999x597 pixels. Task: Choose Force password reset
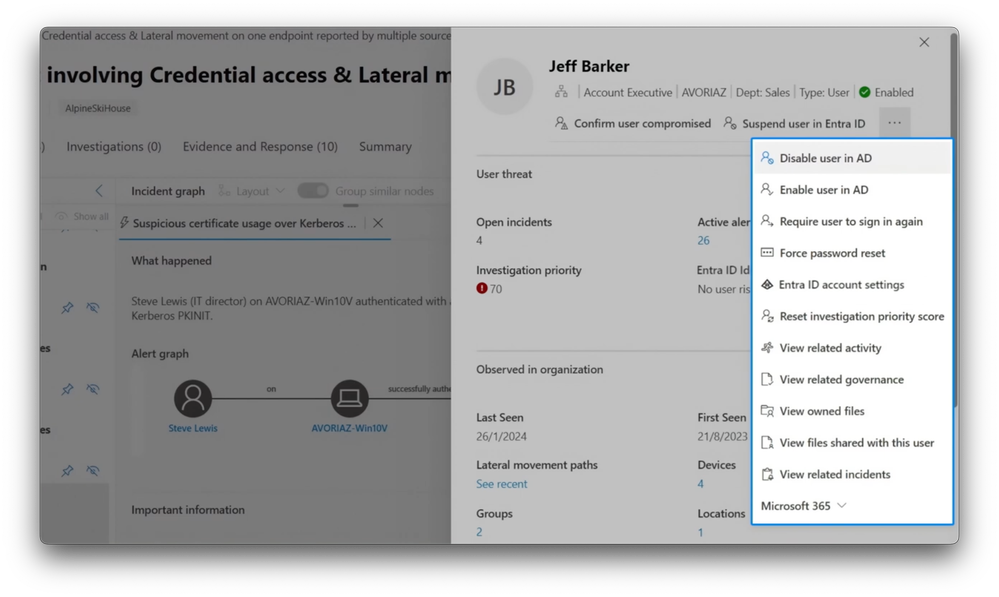[x=852, y=253]
